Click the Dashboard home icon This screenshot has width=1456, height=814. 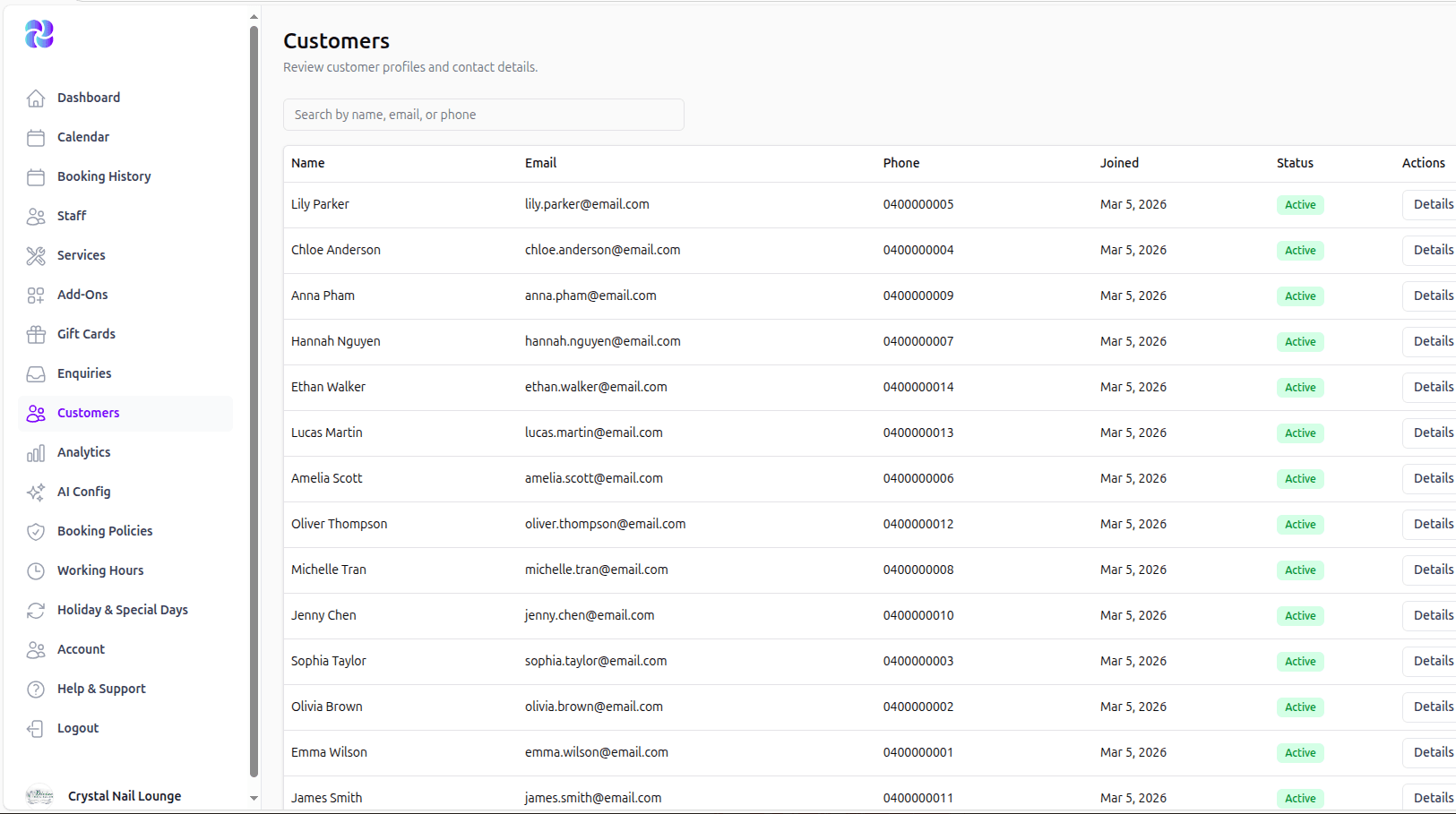tap(36, 98)
